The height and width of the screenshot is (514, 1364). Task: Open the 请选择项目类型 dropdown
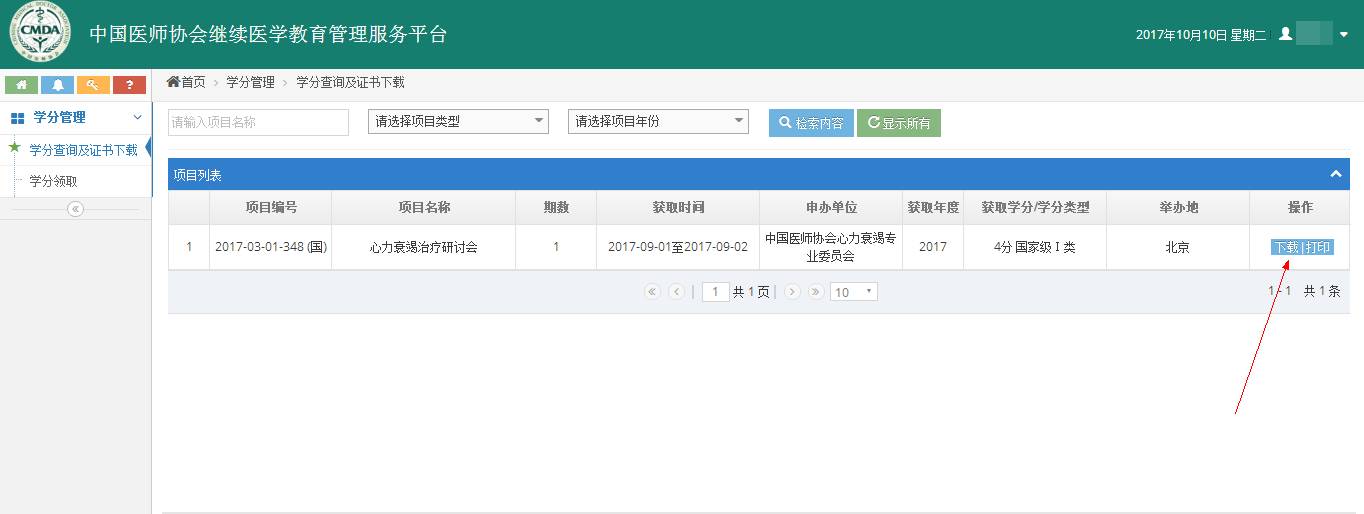coord(458,121)
